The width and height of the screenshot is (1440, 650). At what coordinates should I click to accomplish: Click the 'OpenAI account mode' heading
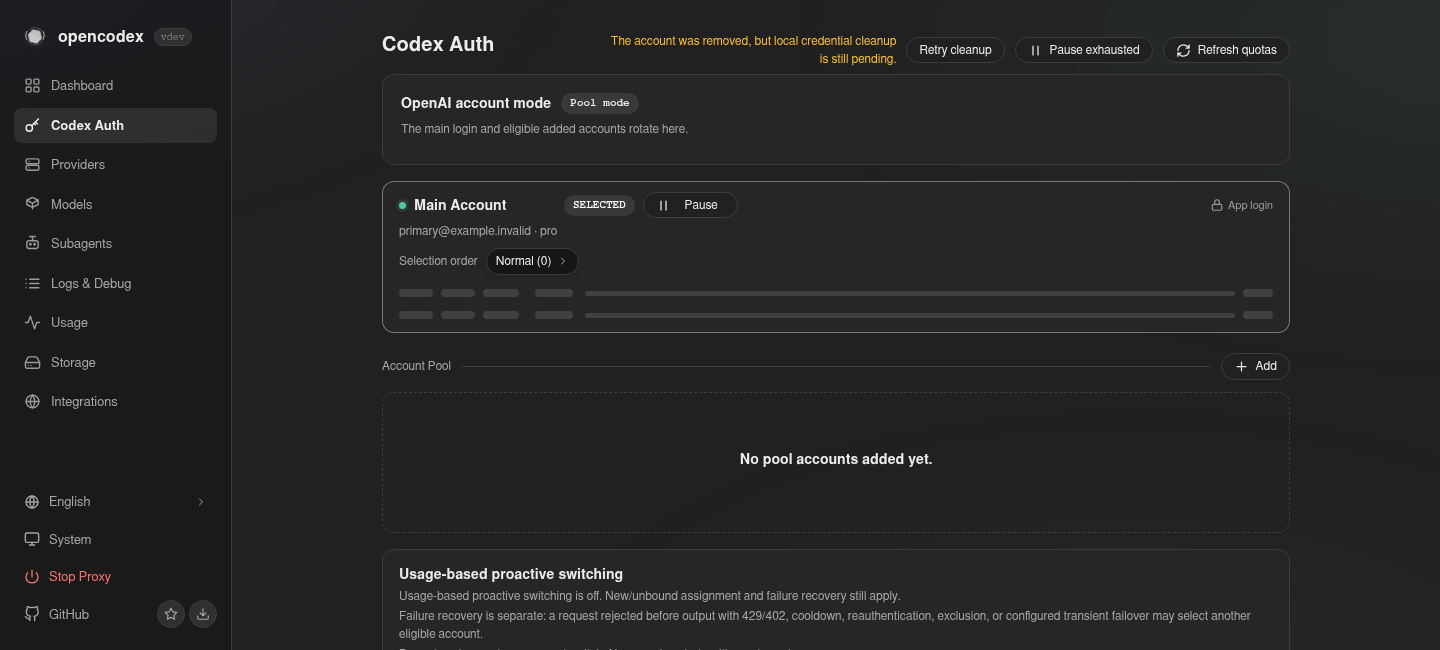tap(476, 103)
